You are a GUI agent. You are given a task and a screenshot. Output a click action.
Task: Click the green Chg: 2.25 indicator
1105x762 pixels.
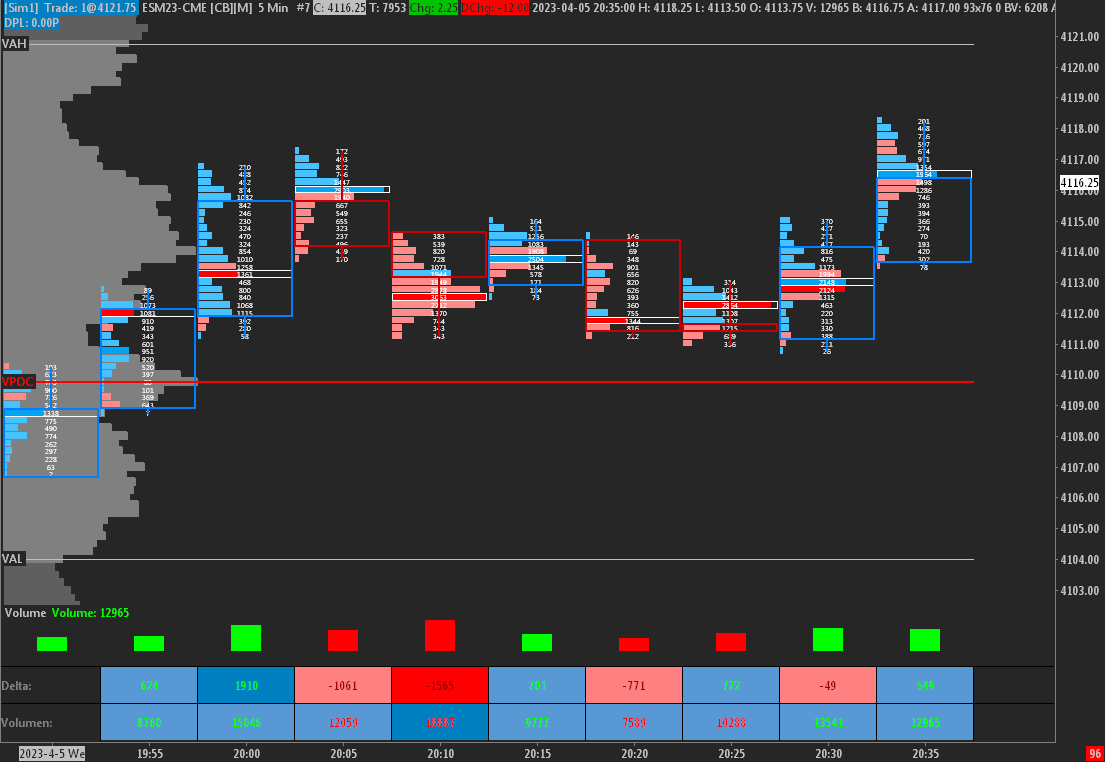432,8
